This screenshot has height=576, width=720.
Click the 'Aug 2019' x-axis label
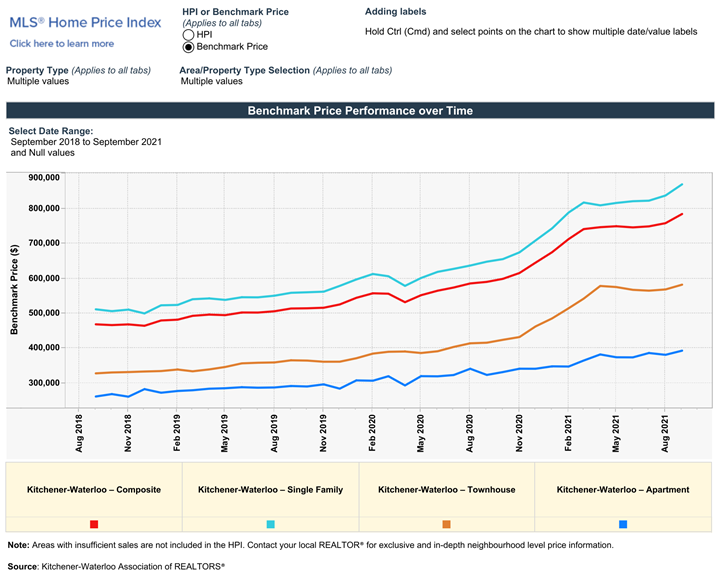tap(274, 433)
